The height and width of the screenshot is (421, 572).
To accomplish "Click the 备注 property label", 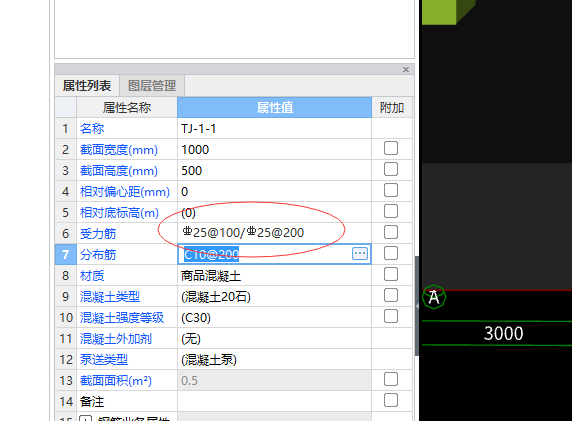I will [92, 402].
